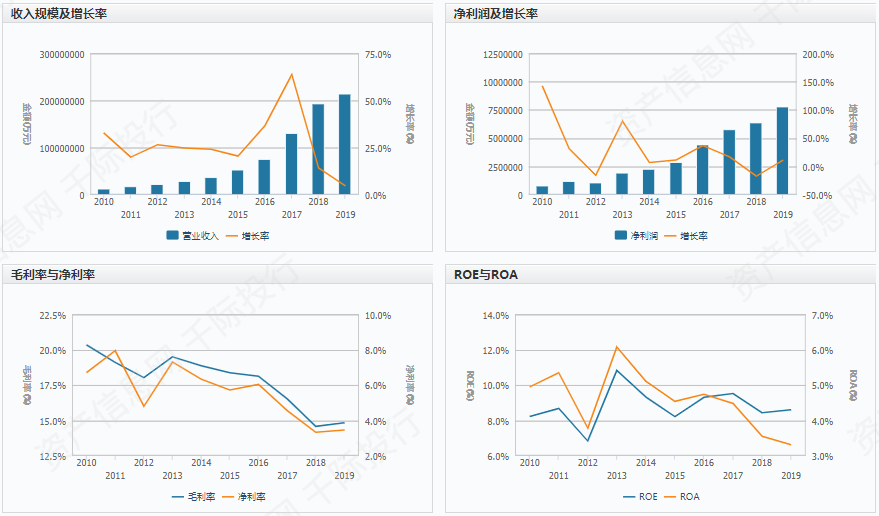Screen dimensions: 879x516
Task: Hide 增长率 series in the 净利润 chart
Action: 694,236
